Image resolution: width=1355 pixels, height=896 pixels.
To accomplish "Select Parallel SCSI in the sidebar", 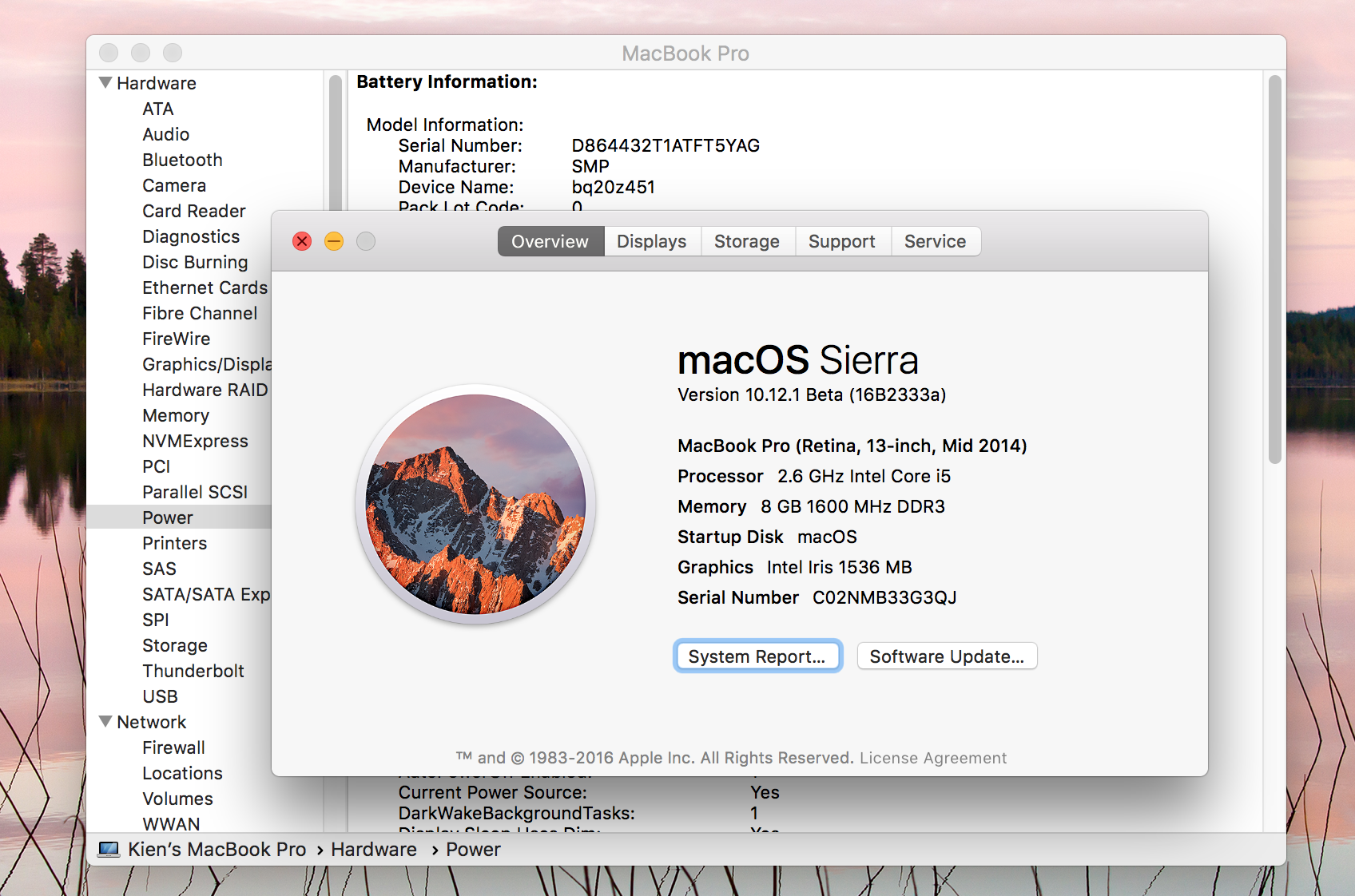I will 195,492.
